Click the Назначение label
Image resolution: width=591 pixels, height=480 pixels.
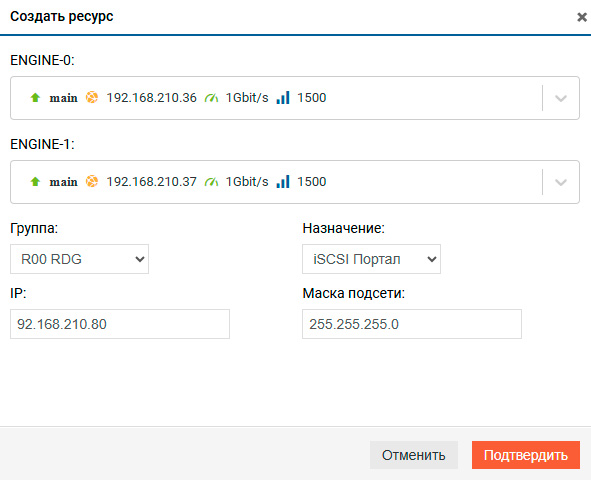click(x=343, y=228)
